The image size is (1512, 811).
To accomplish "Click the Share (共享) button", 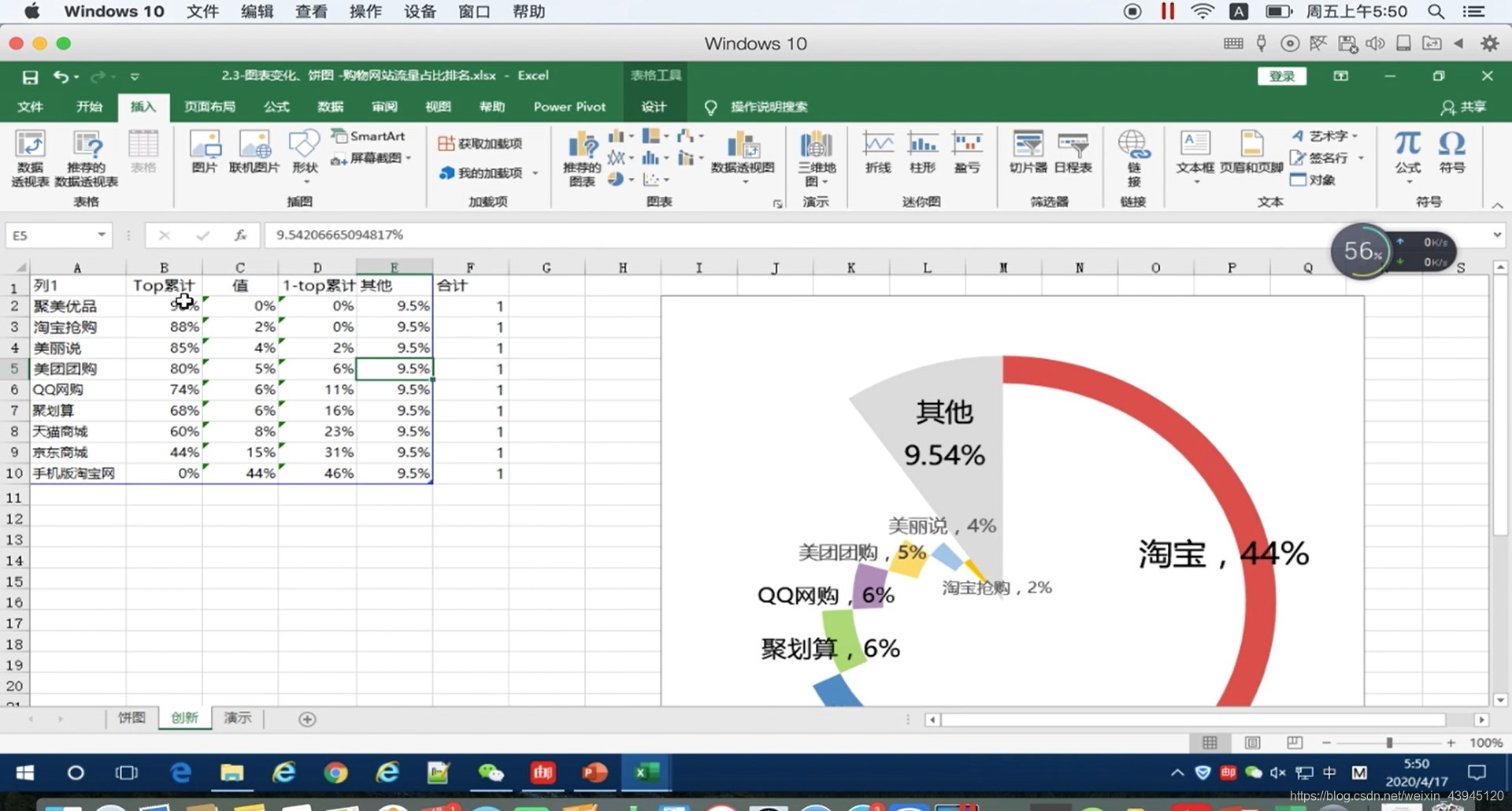I will coord(1464,107).
